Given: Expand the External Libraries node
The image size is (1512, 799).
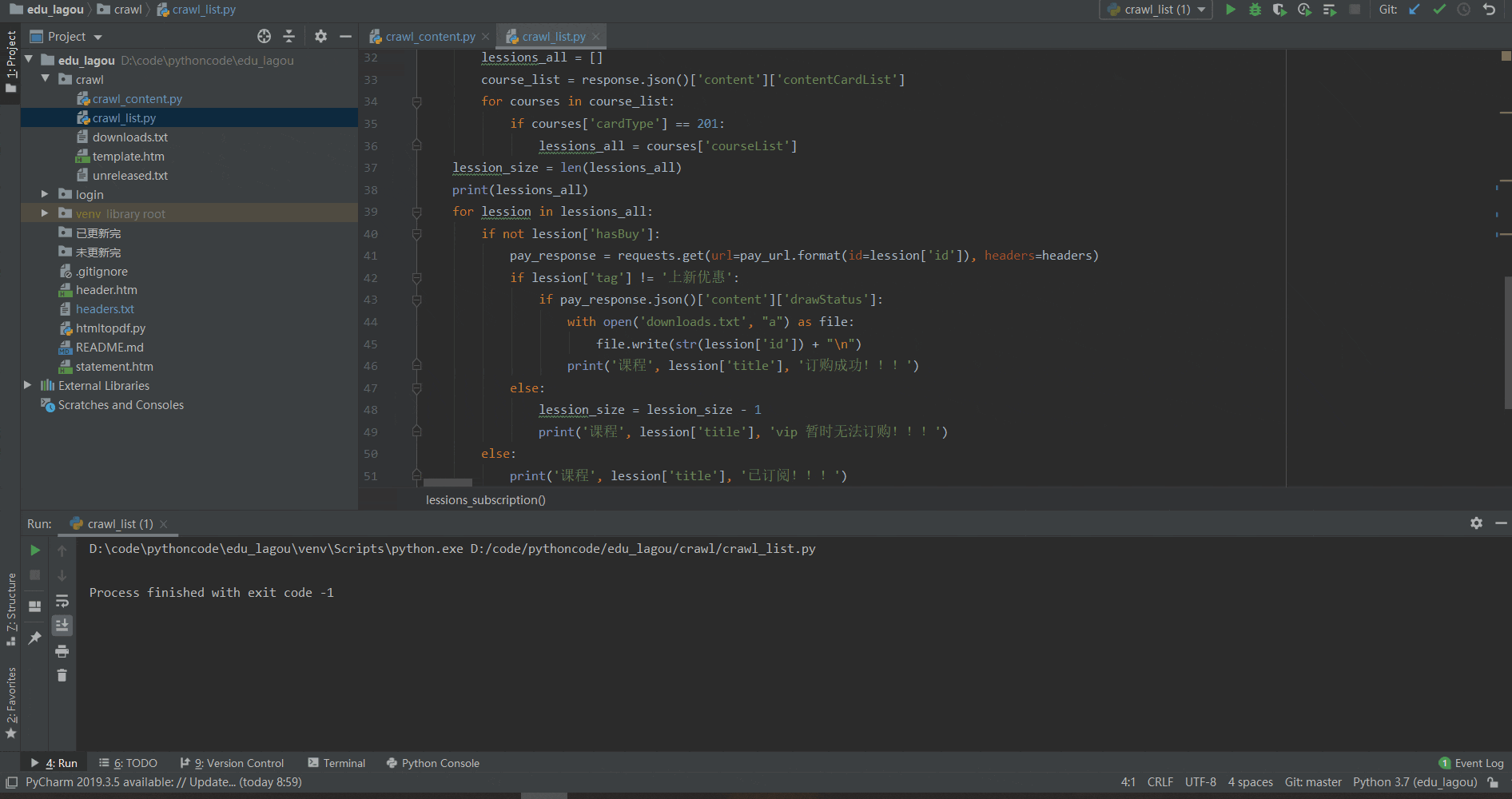Looking at the screenshot, I should 28,385.
